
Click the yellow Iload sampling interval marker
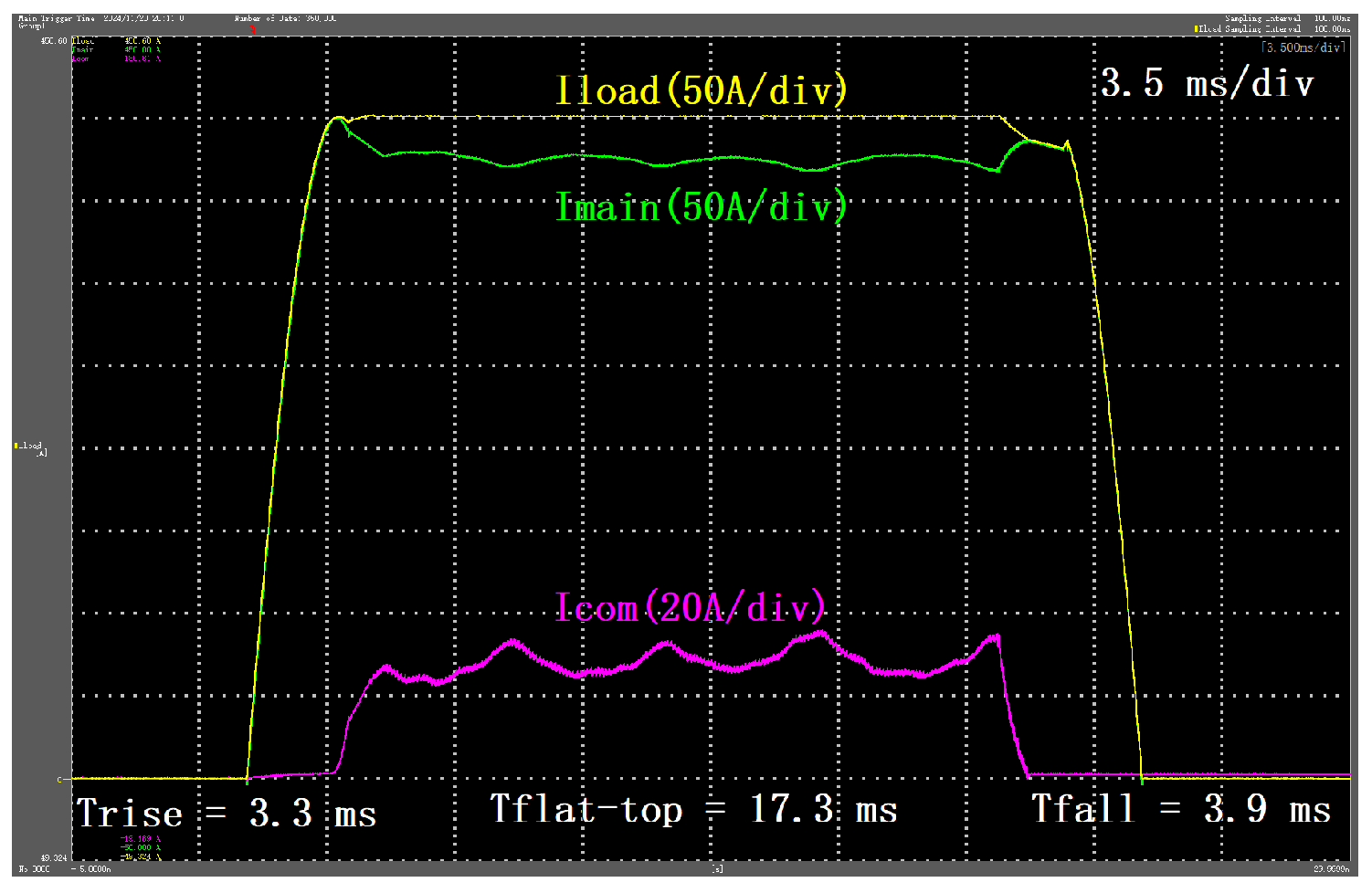point(1197,28)
